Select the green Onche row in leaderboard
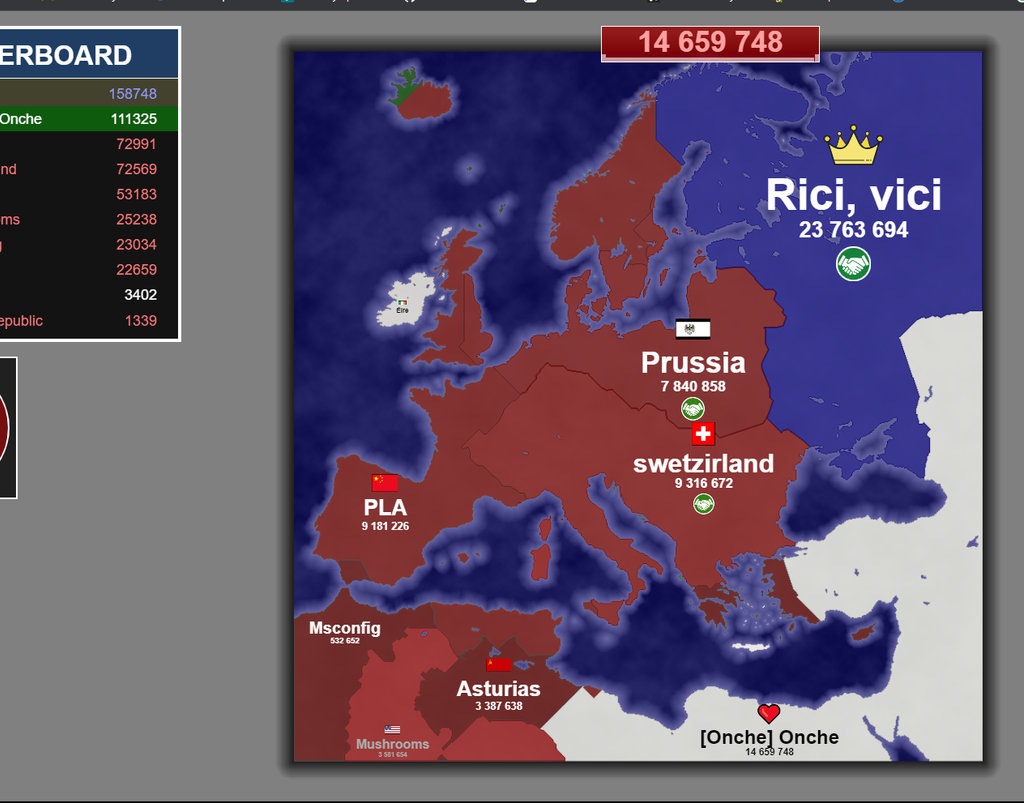This screenshot has width=1024, height=803. click(x=88, y=119)
